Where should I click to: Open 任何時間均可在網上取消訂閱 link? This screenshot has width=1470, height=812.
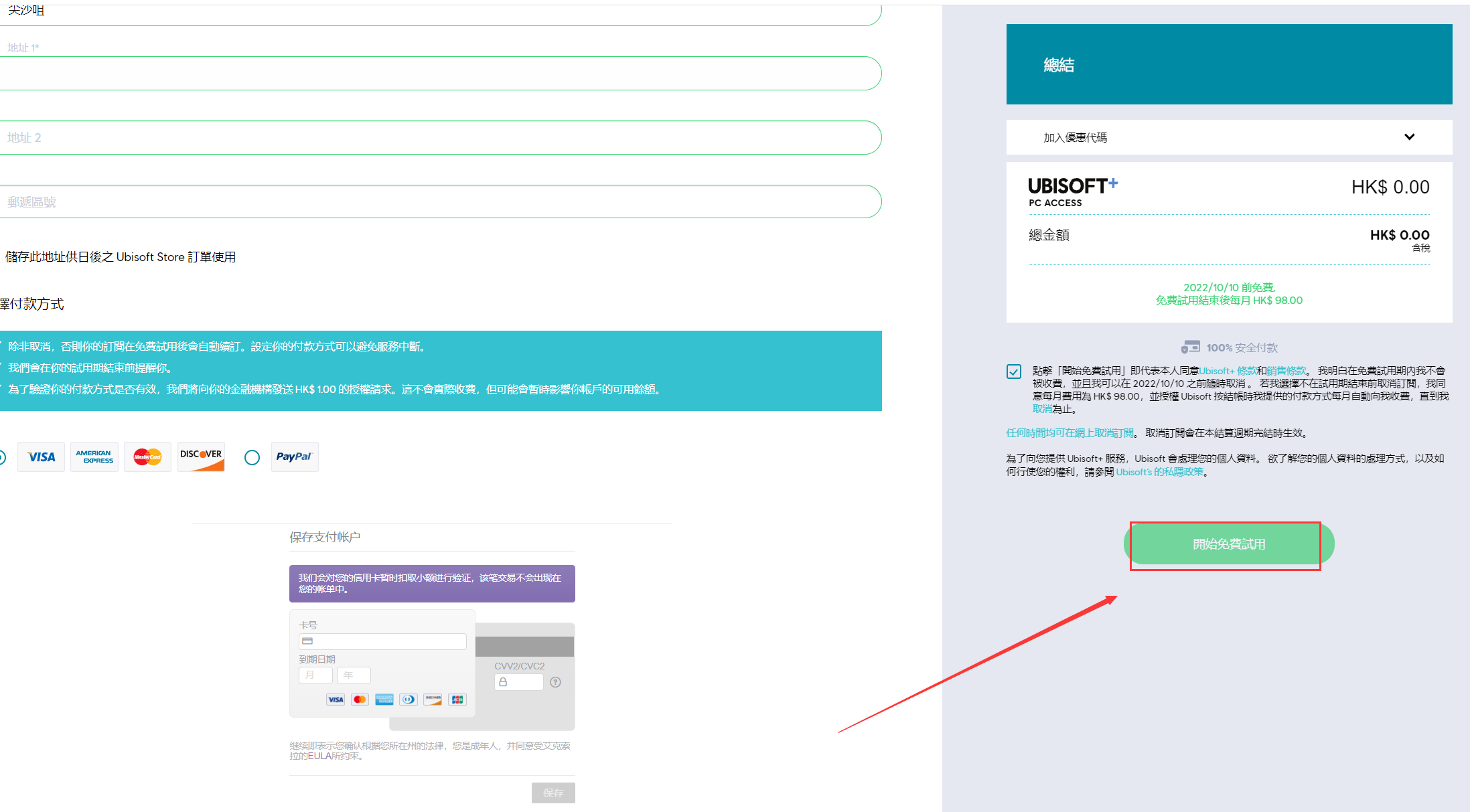click(x=1070, y=433)
